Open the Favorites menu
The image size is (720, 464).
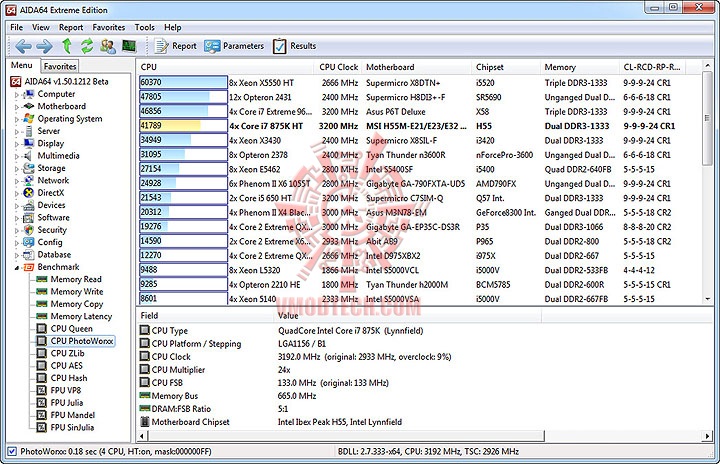click(x=108, y=27)
